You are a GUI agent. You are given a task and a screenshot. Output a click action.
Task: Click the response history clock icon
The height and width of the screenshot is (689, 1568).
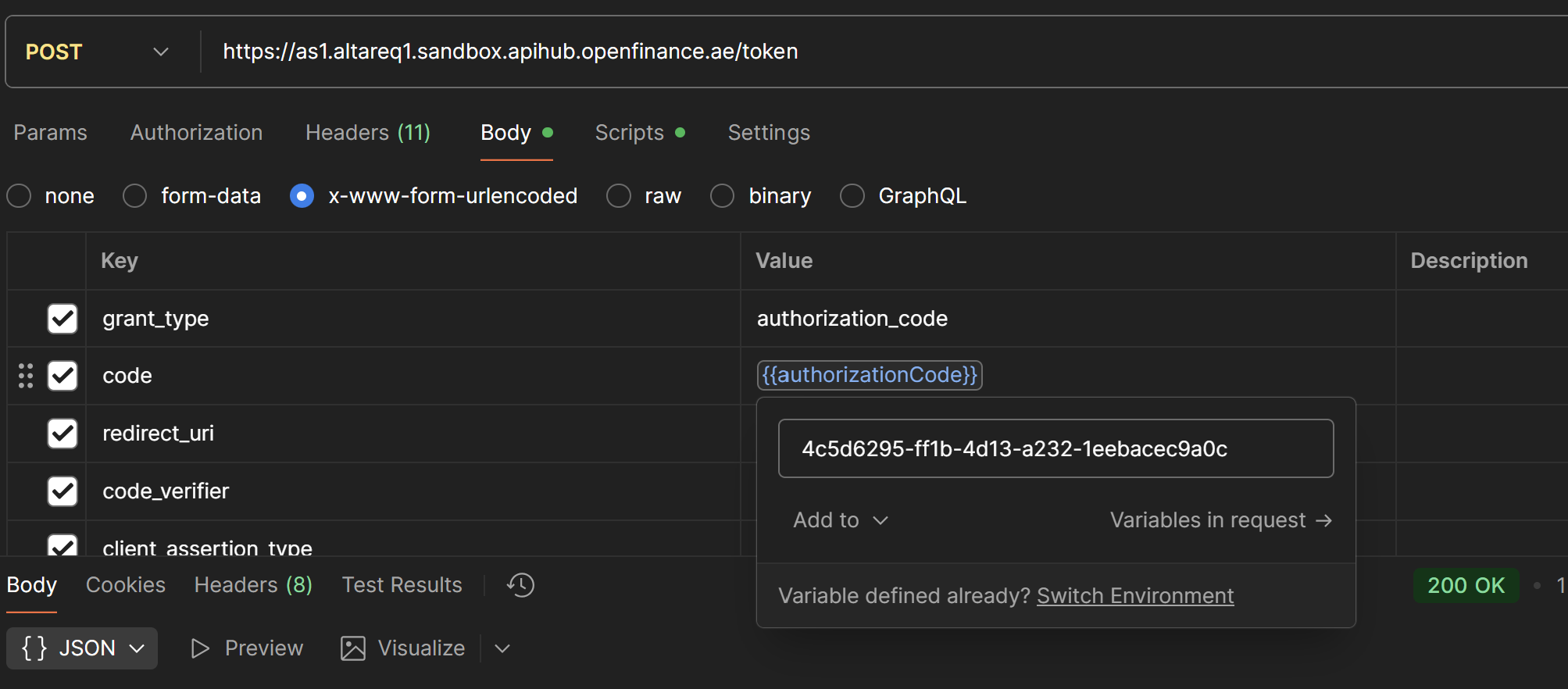click(520, 585)
